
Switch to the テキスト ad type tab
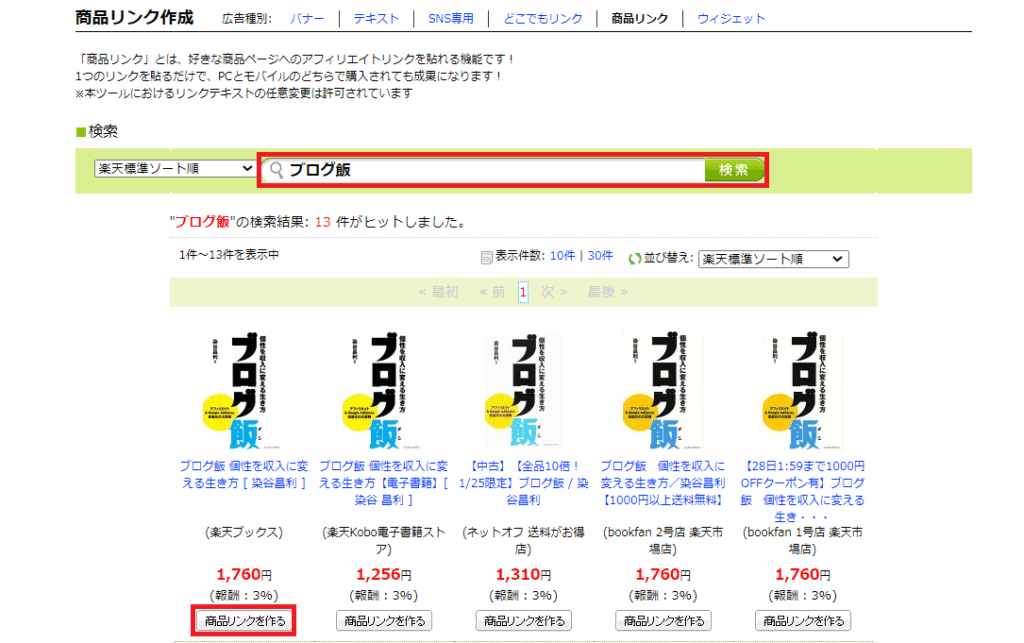376,18
